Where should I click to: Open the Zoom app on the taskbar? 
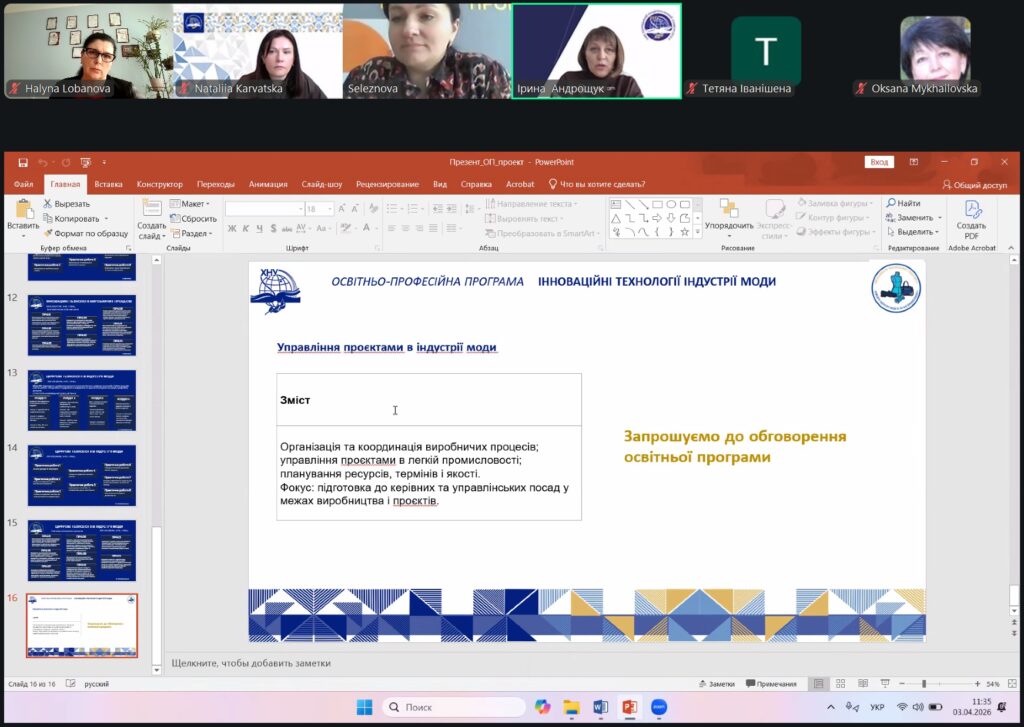pos(659,707)
